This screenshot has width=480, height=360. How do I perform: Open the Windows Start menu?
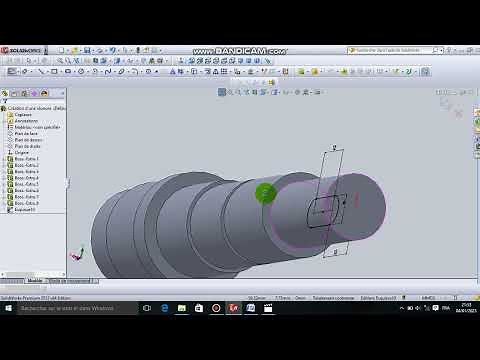[x=8, y=308]
